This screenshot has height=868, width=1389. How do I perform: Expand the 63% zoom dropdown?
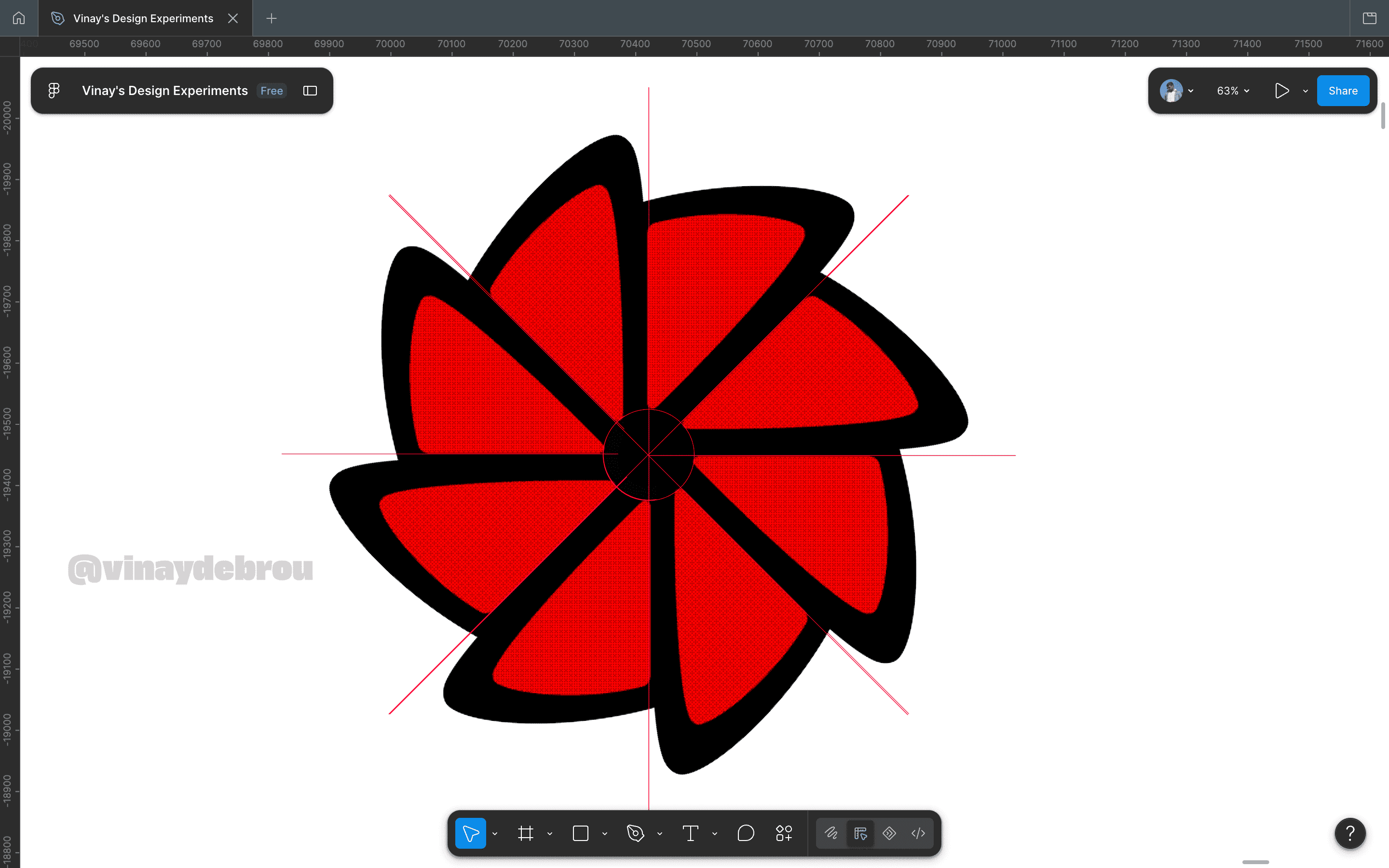click(x=1233, y=91)
